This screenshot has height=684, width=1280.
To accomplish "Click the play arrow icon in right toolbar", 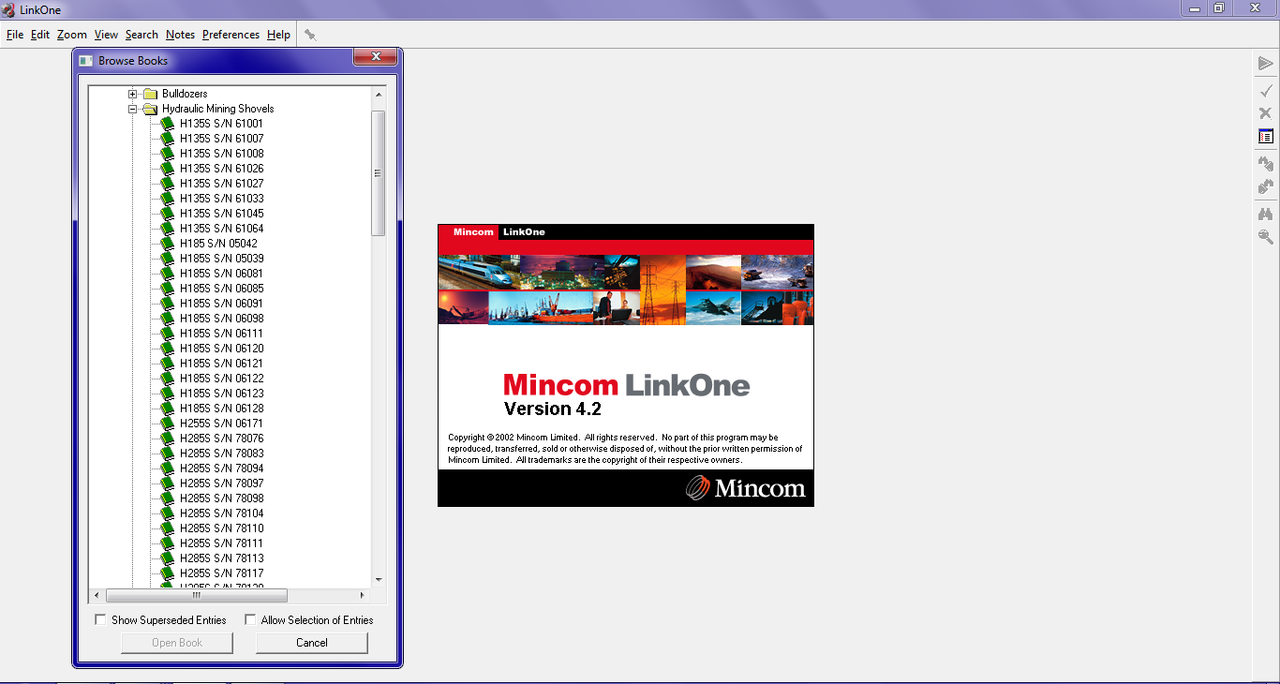I will (x=1265, y=64).
